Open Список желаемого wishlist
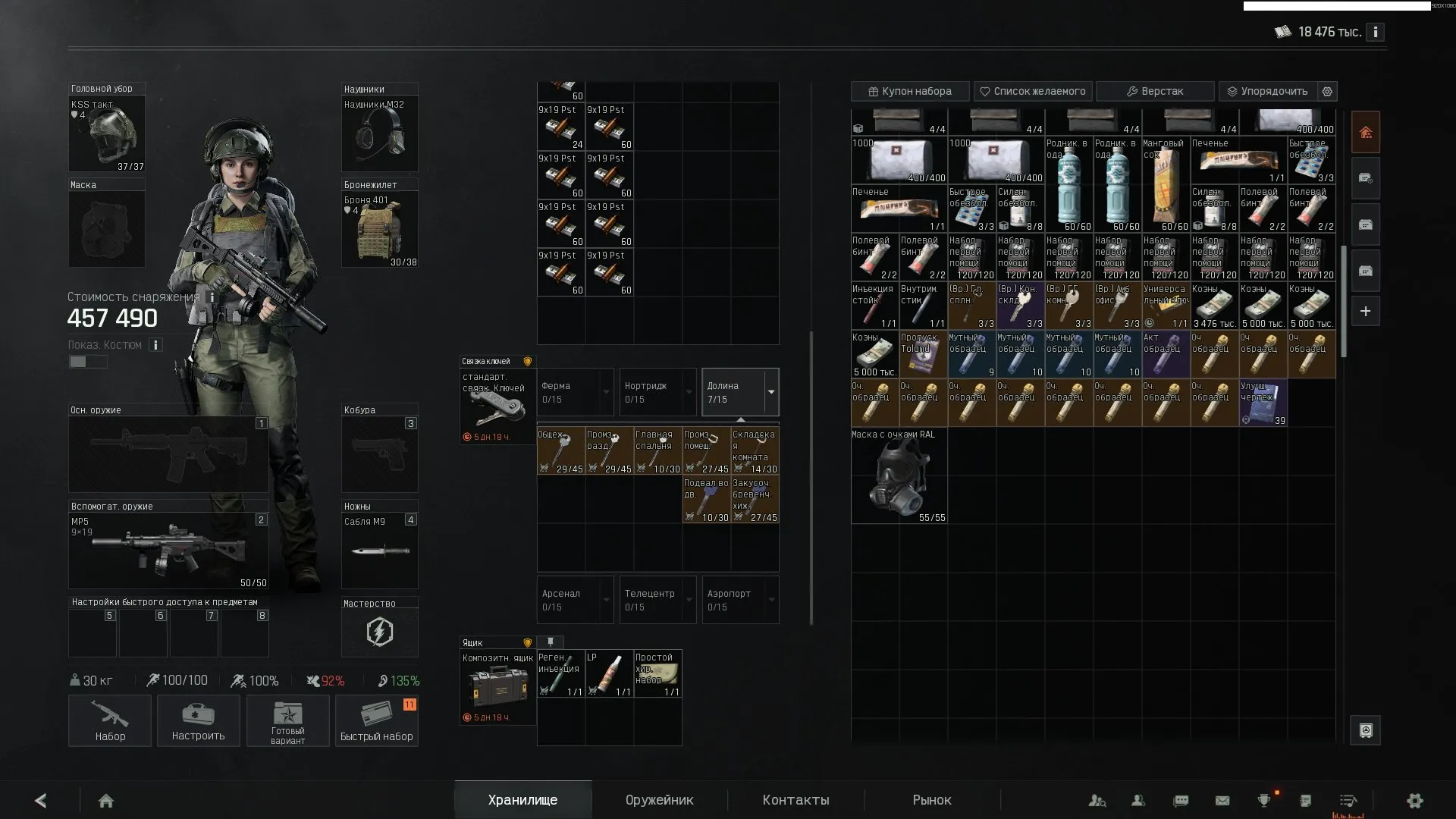Screen dimensions: 1456x819 (1033, 91)
